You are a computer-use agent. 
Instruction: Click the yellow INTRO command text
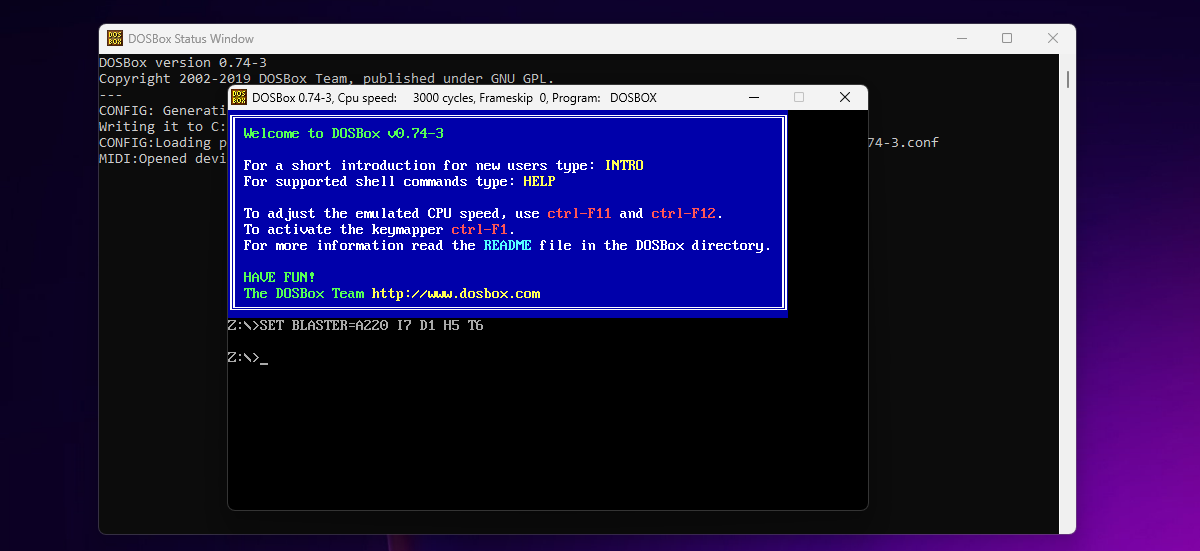pos(624,165)
